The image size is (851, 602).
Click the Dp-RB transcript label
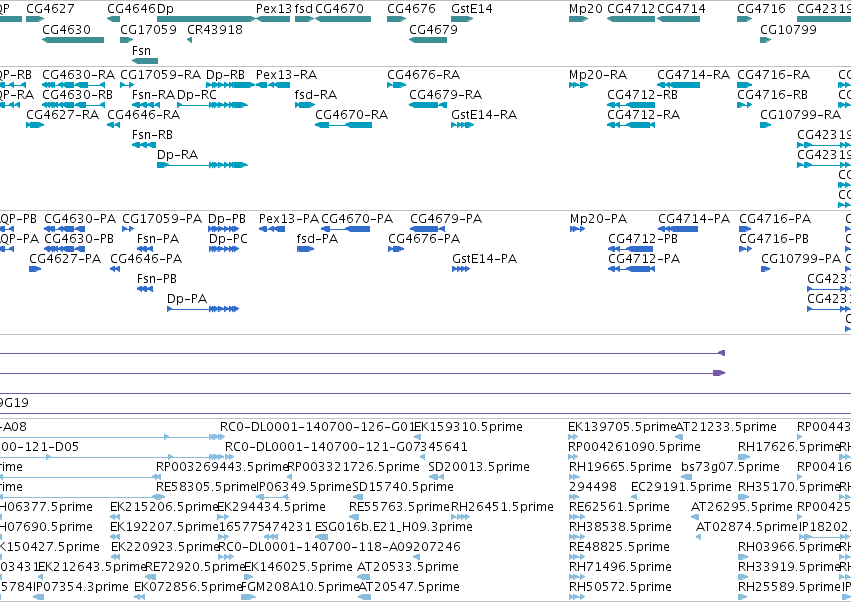pyautogui.click(x=225, y=74)
